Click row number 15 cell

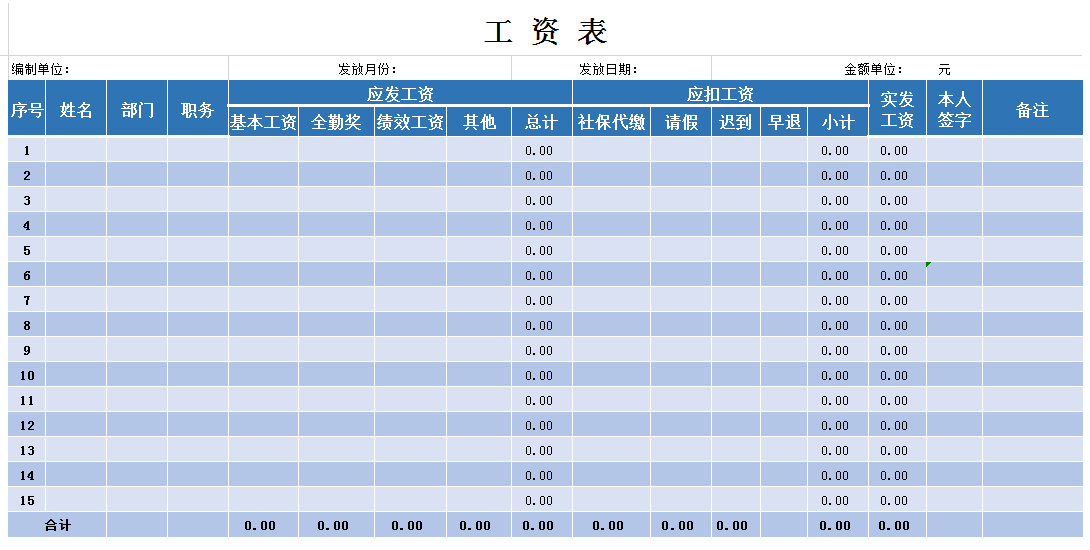26,501
